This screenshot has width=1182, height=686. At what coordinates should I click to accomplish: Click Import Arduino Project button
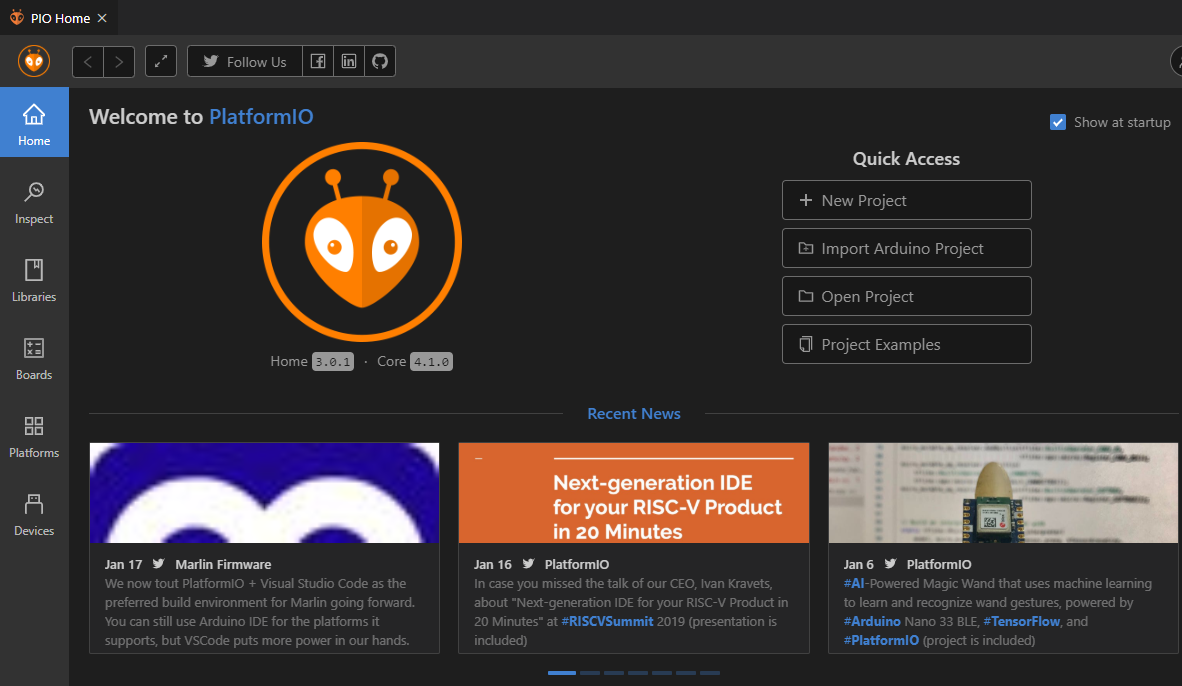(906, 248)
